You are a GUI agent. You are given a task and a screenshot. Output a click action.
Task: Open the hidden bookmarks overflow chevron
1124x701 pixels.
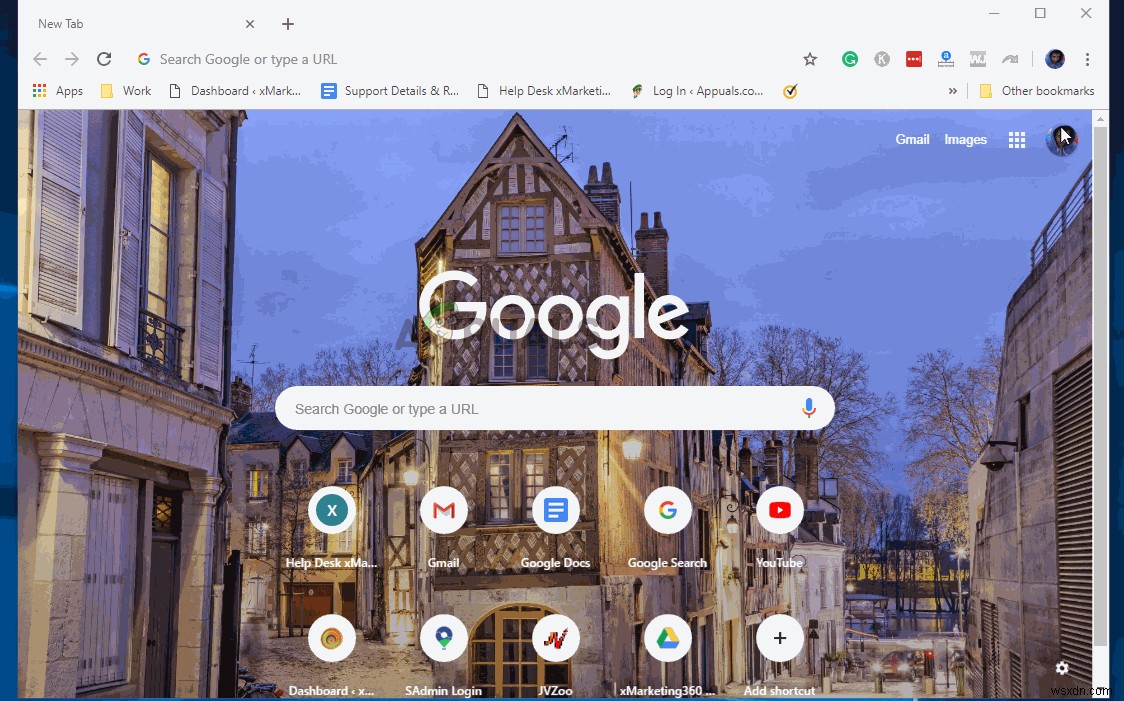coord(953,91)
